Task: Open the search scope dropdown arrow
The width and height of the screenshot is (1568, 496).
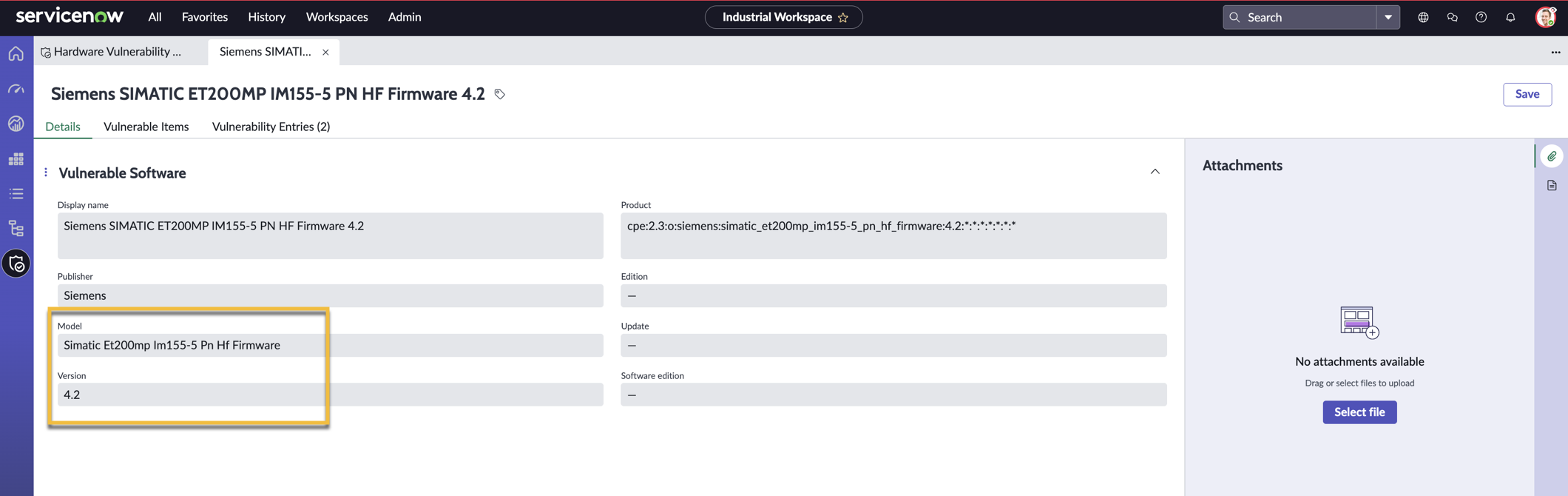Action: point(1388,17)
